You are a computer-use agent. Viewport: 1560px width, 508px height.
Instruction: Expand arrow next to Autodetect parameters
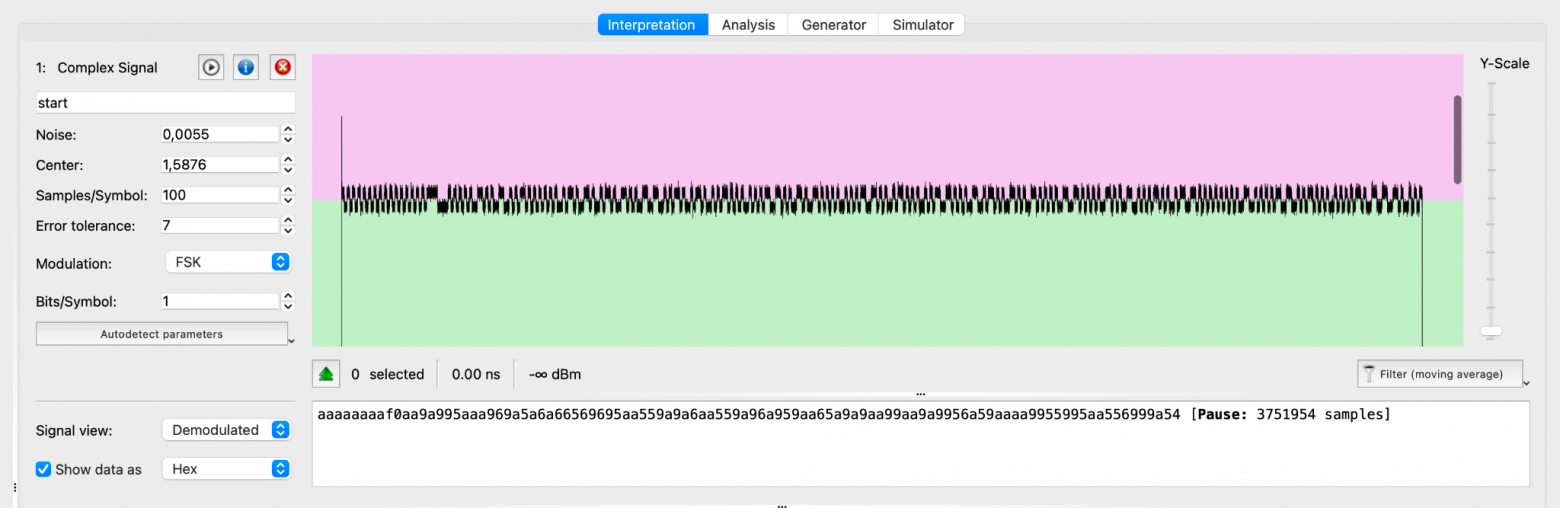pyautogui.click(x=291, y=341)
